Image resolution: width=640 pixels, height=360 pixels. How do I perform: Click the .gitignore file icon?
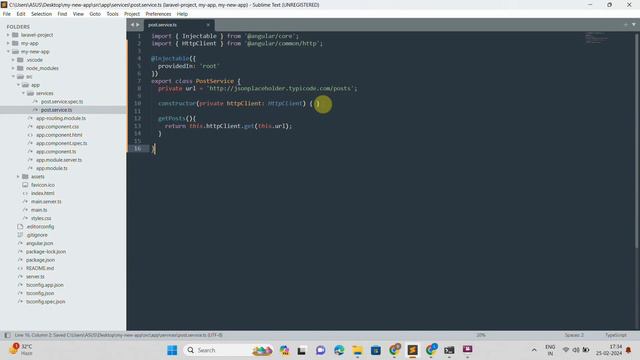20,235
